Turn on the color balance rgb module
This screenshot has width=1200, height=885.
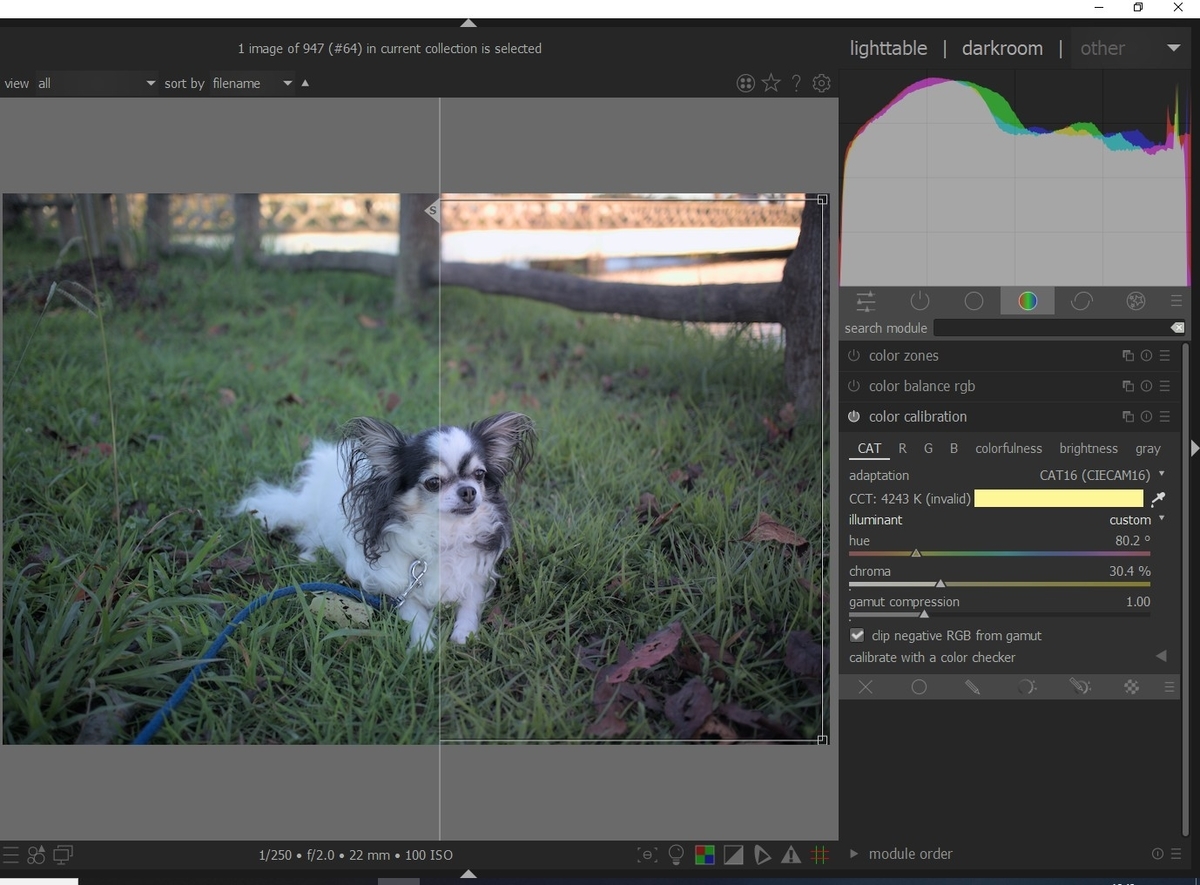point(854,386)
